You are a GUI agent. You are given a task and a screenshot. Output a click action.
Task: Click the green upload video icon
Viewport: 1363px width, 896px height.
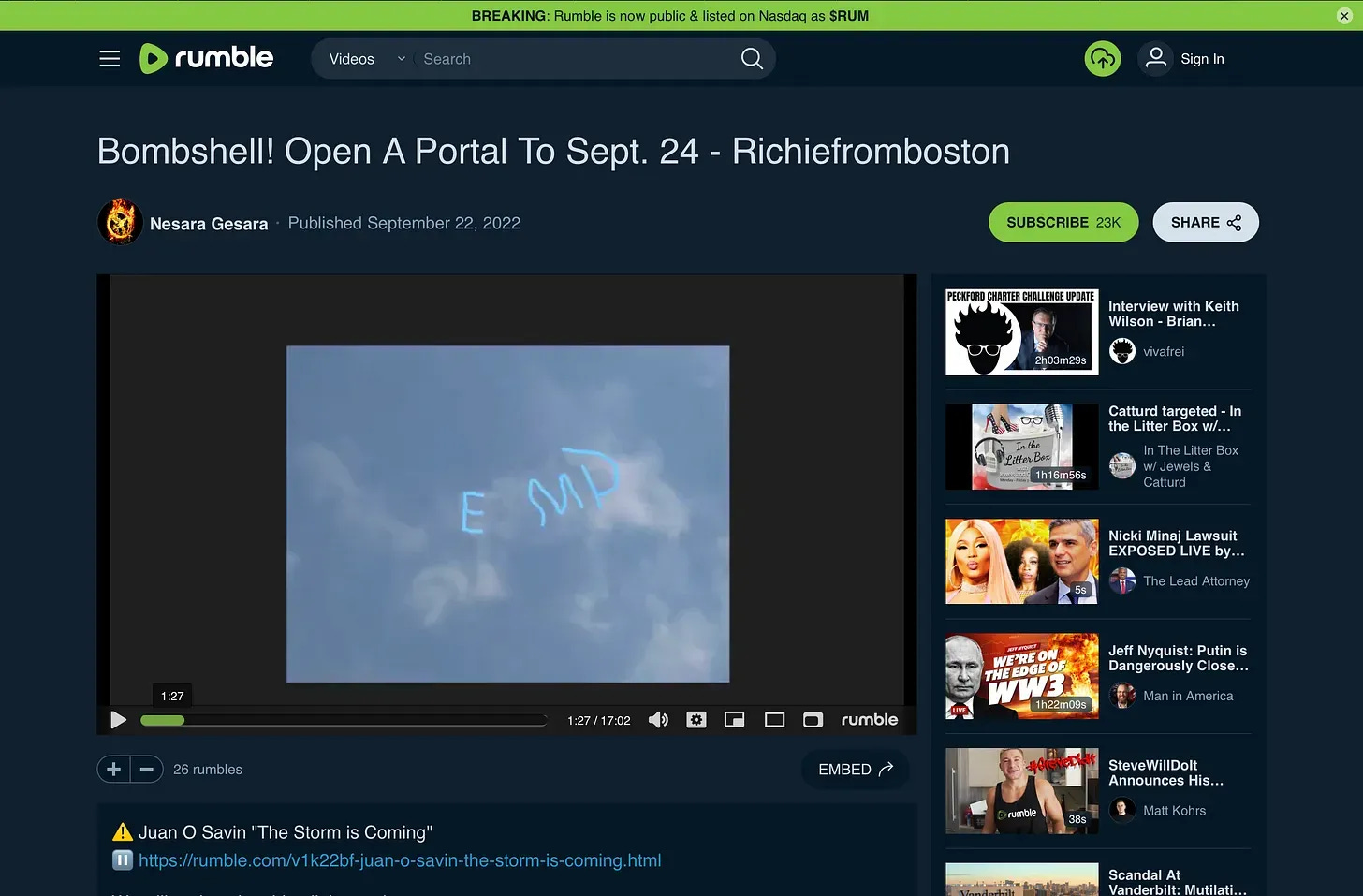pos(1103,59)
